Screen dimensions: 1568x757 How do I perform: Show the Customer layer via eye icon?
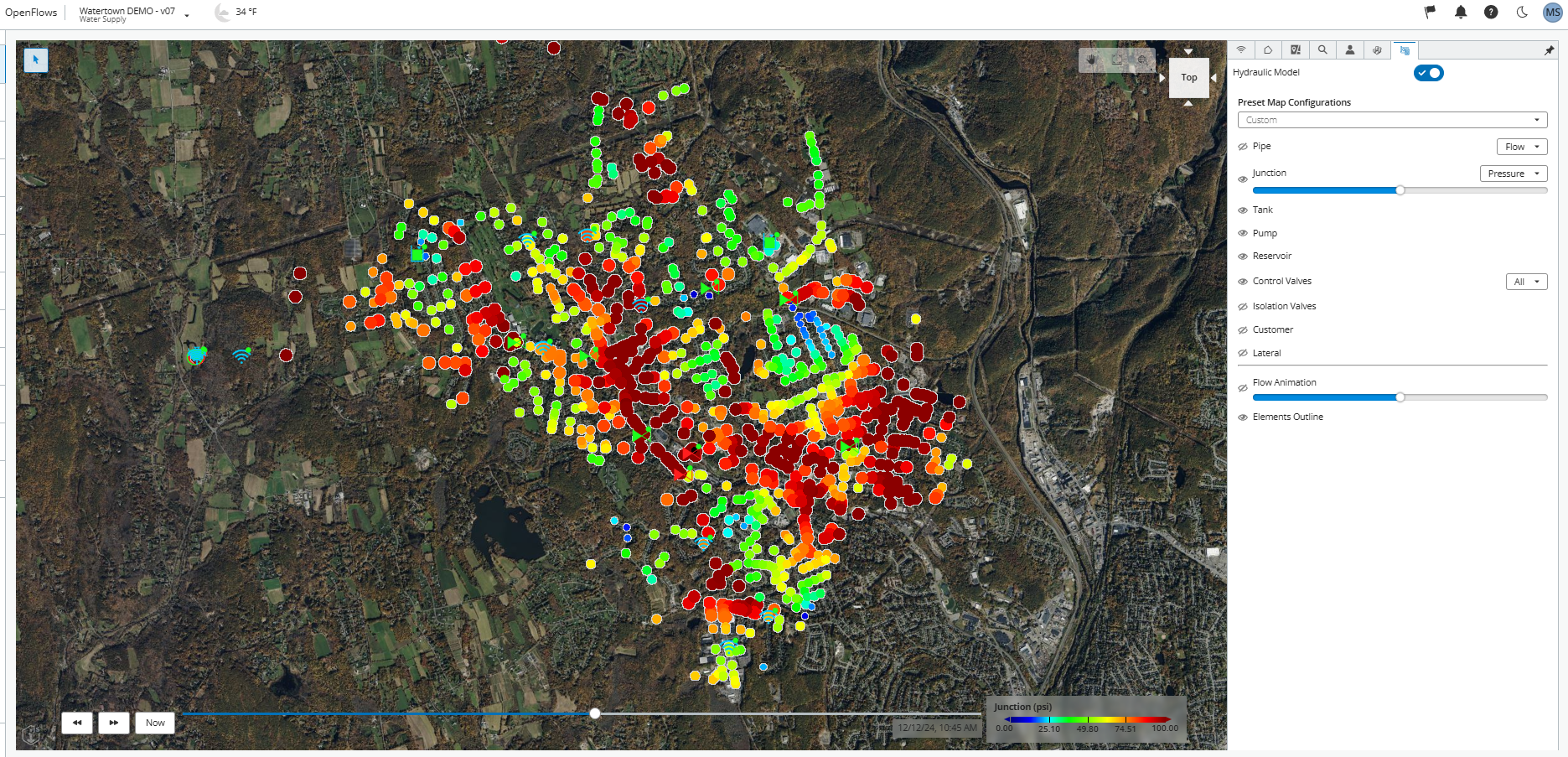coord(1243,330)
